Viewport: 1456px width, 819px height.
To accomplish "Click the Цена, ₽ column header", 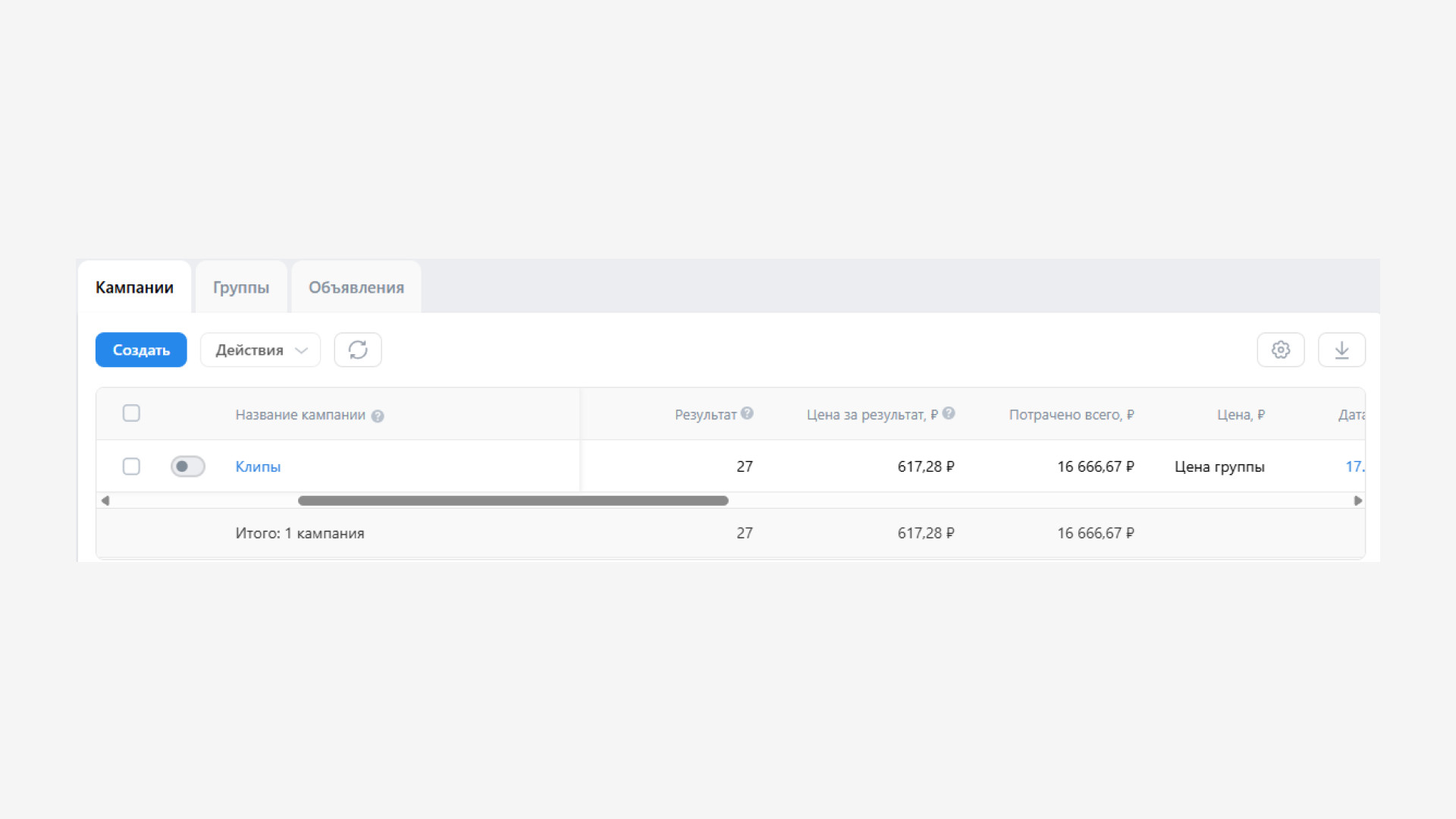I will [x=1241, y=415].
